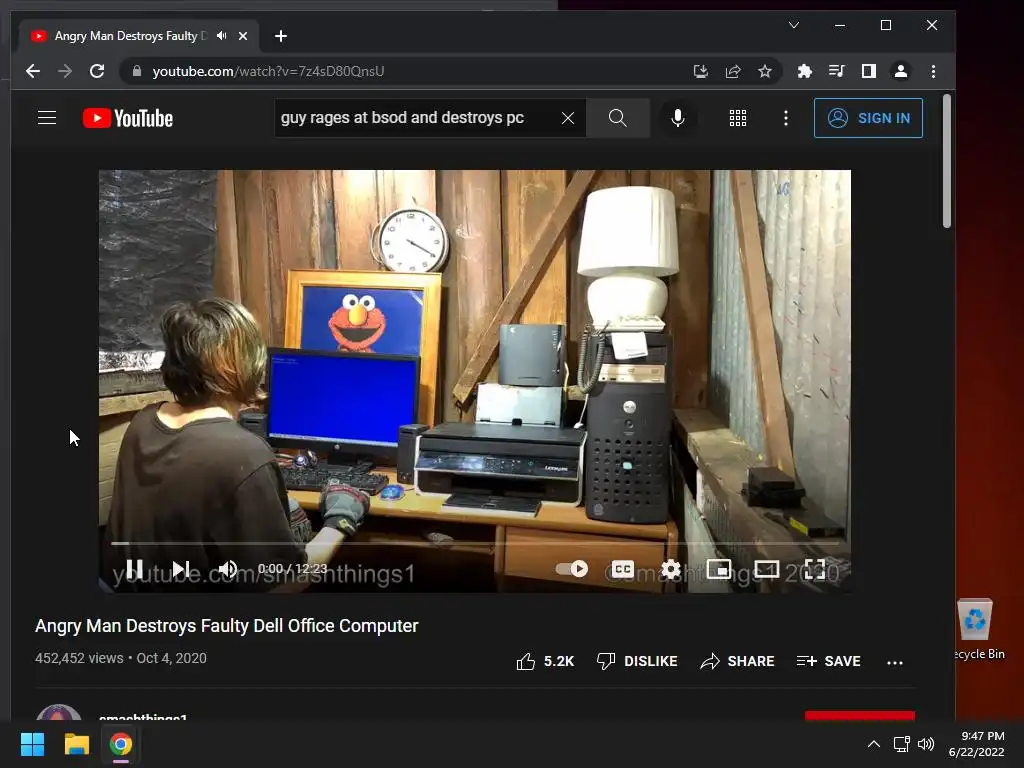1024x768 pixels.
Task: Click the page vertical scrollbar
Action: 947,162
